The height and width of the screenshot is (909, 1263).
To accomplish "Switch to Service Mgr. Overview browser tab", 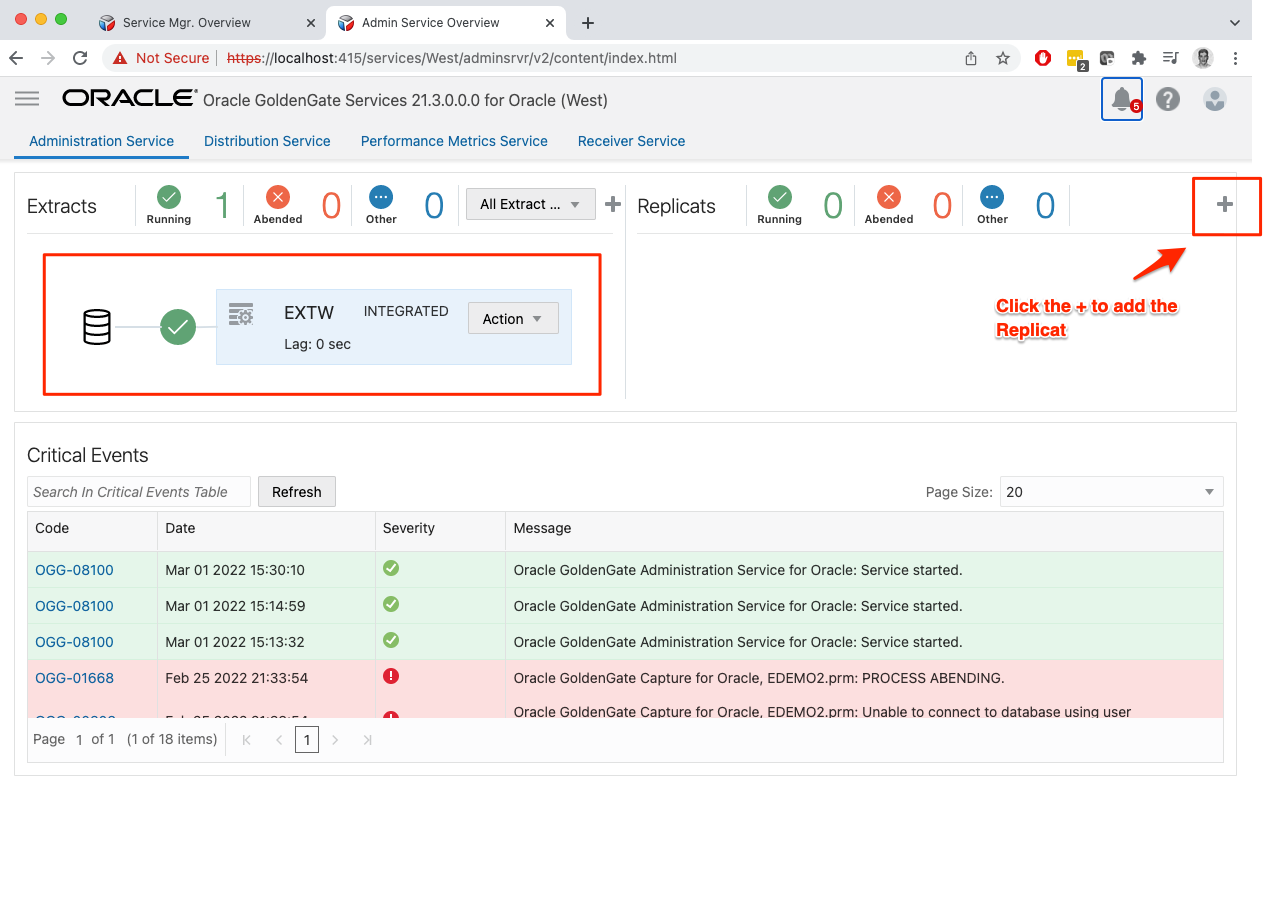I will [187, 22].
